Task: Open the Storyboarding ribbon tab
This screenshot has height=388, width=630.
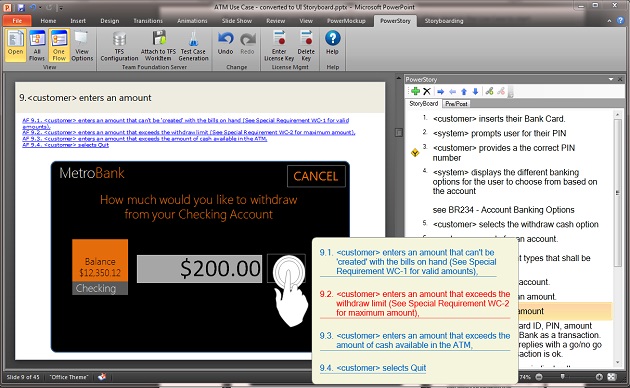Action: [x=444, y=21]
